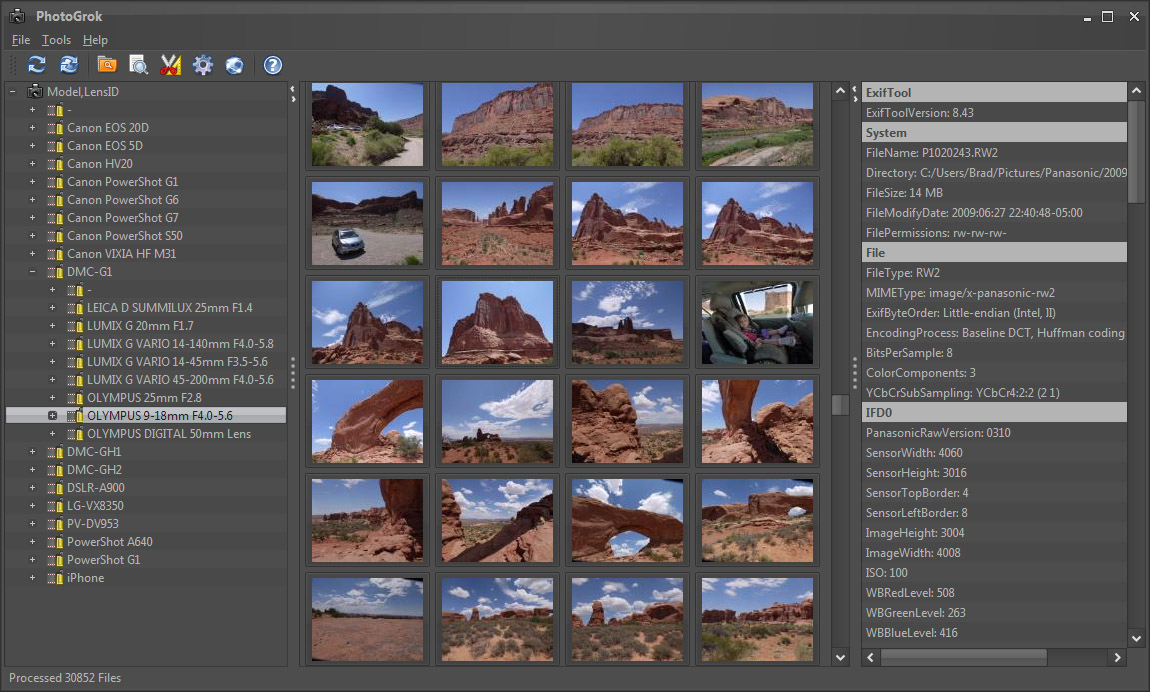The width and height of the screenshot is (1150, 692).
Task: Collapse the DMC-G1 tree node
Action: 32,272
